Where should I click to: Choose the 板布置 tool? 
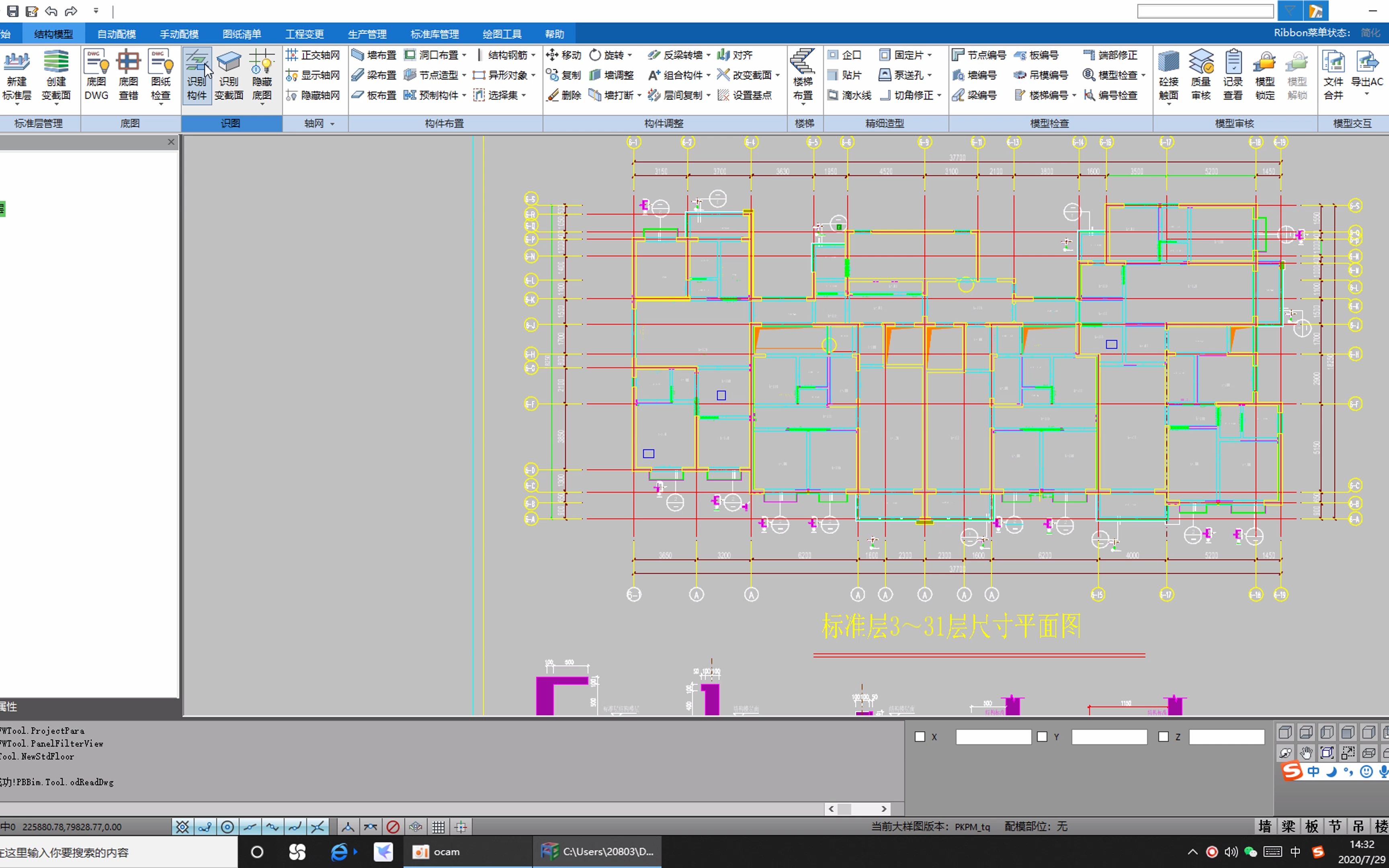374,95
